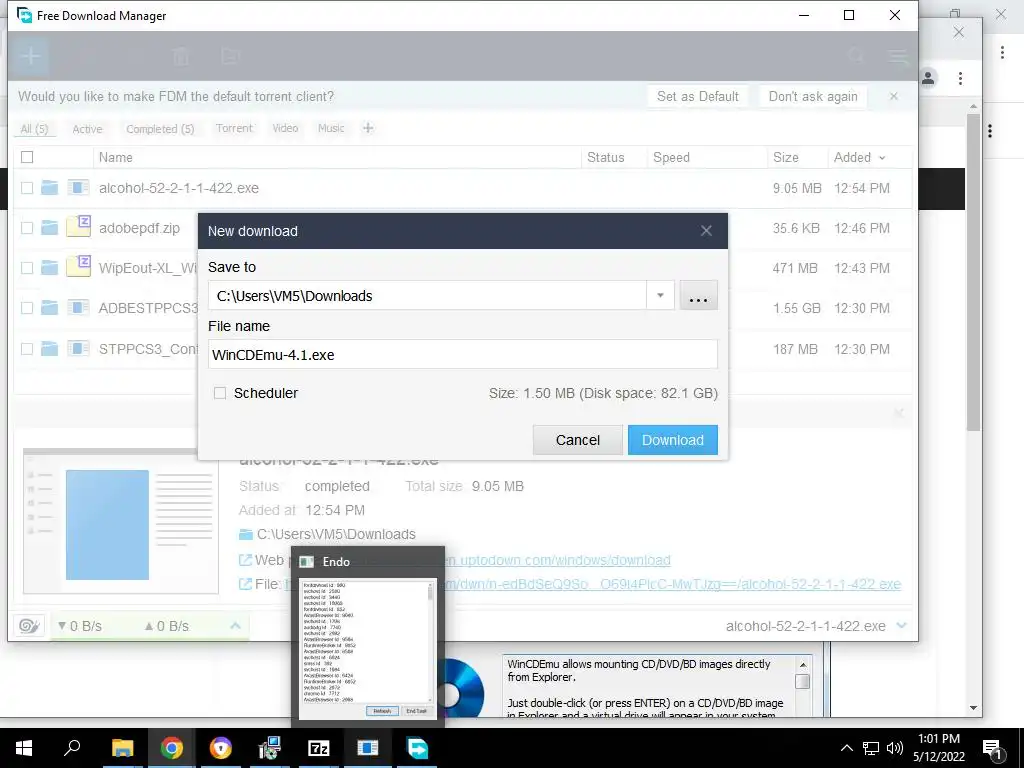Click the Chrome profile avatar icon

tap(927, 79)
